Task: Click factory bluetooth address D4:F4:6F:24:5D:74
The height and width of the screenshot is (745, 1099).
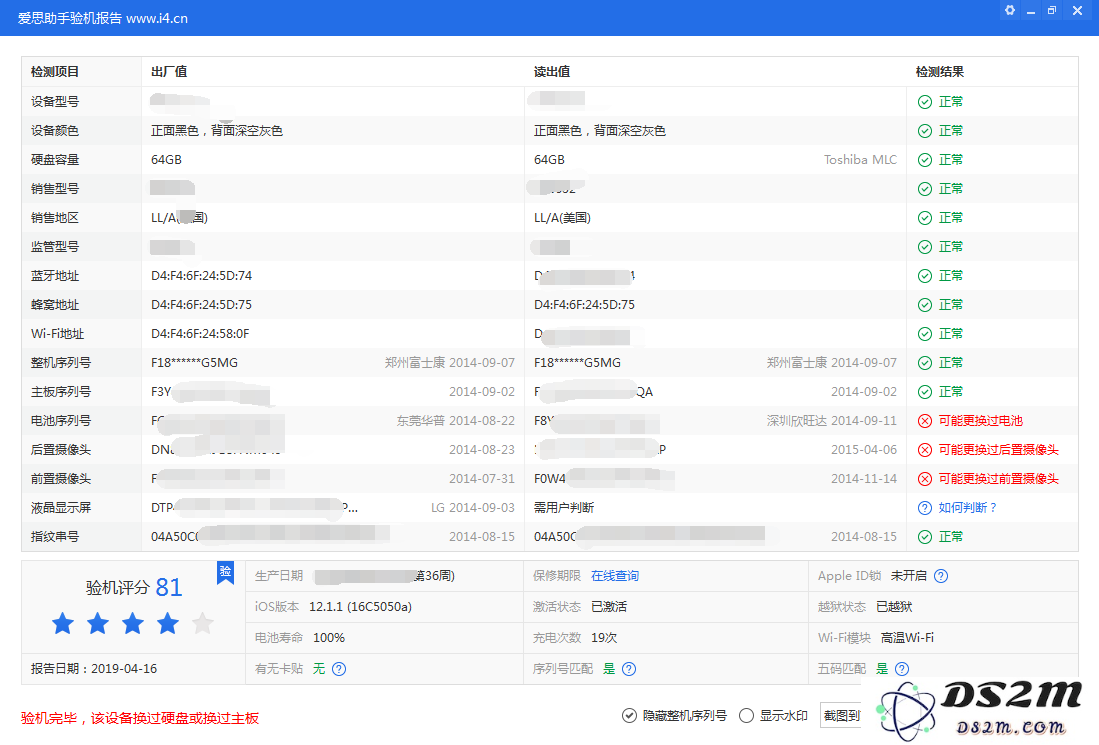Action: point(201,276)
